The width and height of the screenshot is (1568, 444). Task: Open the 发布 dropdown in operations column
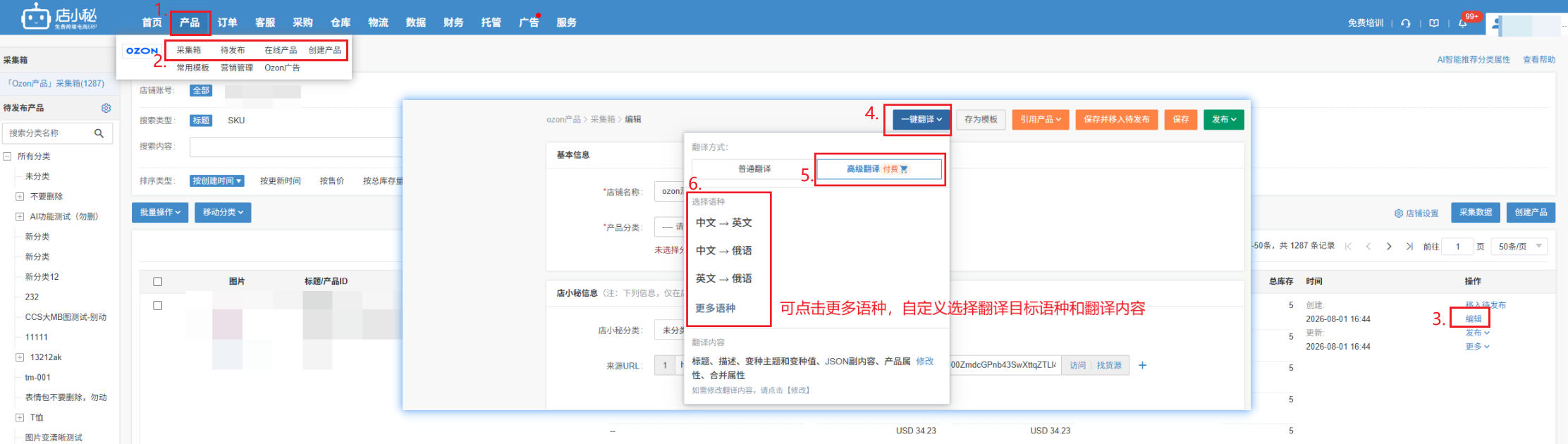1477,333
